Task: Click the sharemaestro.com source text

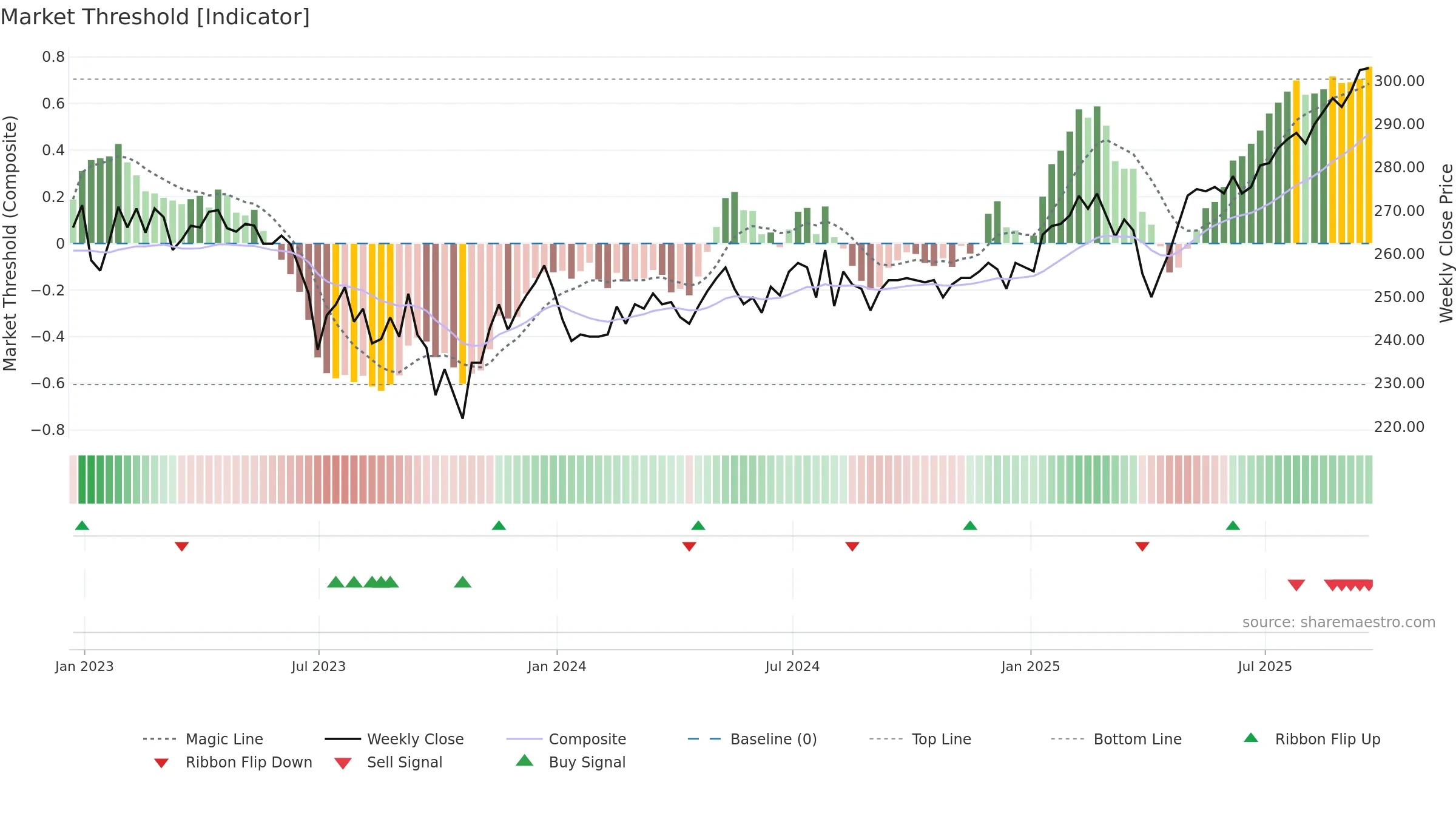Action: [1339, 622]
